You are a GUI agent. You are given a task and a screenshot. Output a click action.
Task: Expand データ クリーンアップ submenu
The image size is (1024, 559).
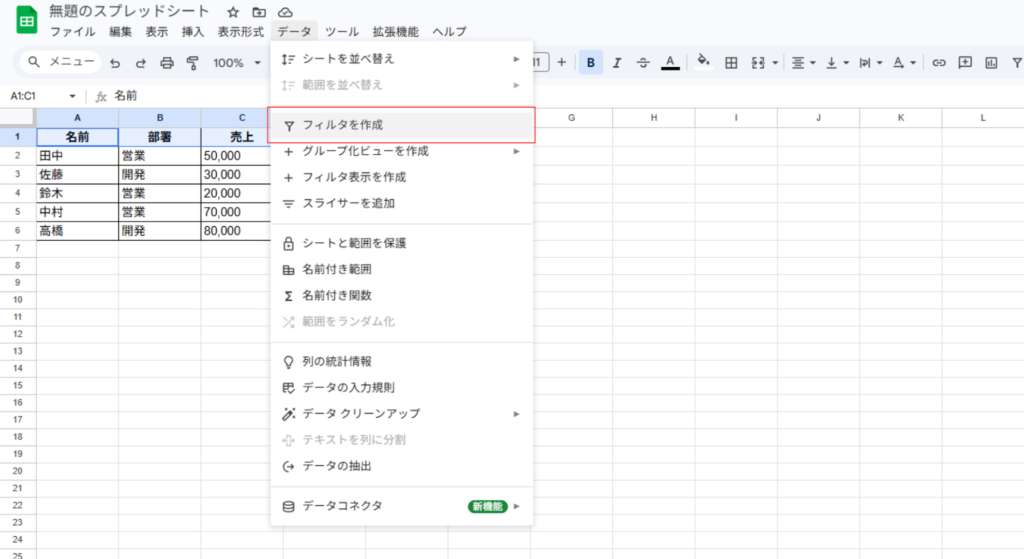402,413
